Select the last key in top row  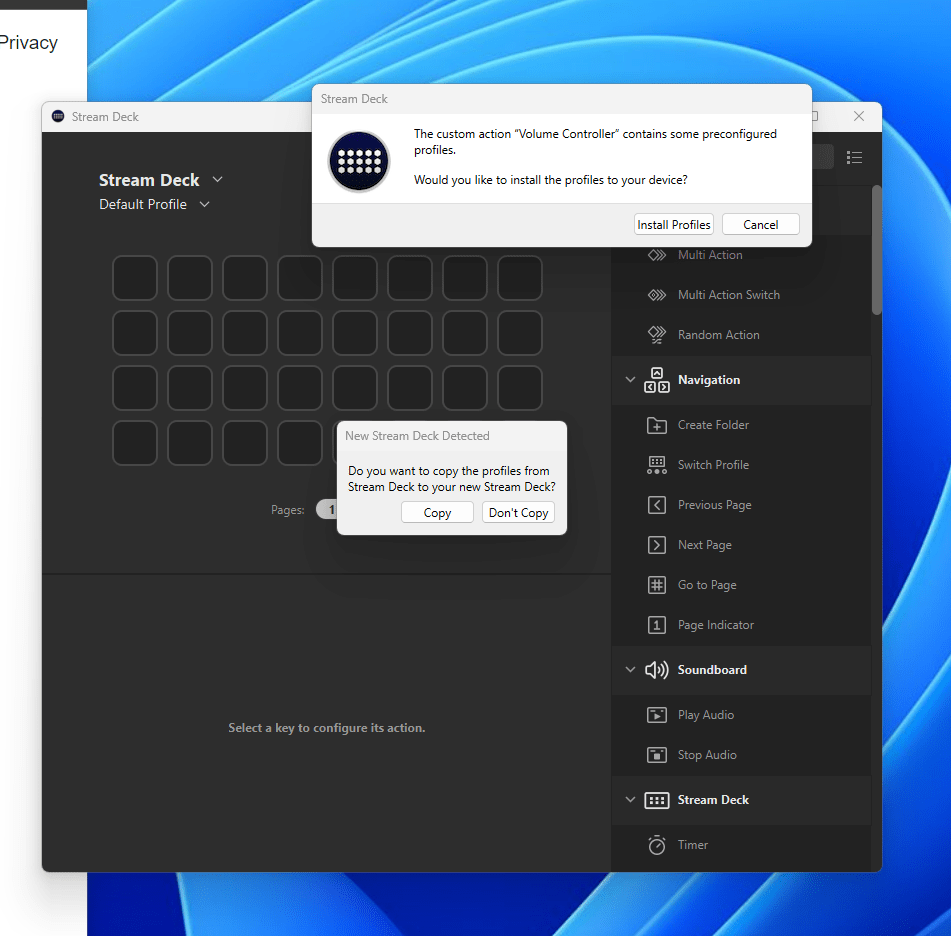[x=520, y=278]
